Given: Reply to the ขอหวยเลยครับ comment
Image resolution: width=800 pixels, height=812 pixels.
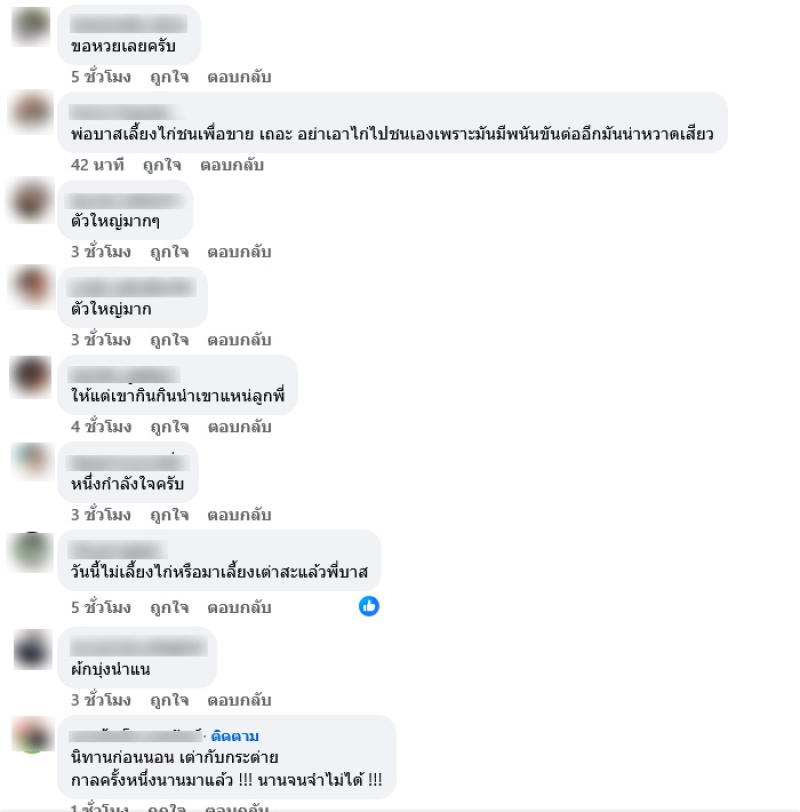Looking at the screenshot, I should tap(239, 77).
